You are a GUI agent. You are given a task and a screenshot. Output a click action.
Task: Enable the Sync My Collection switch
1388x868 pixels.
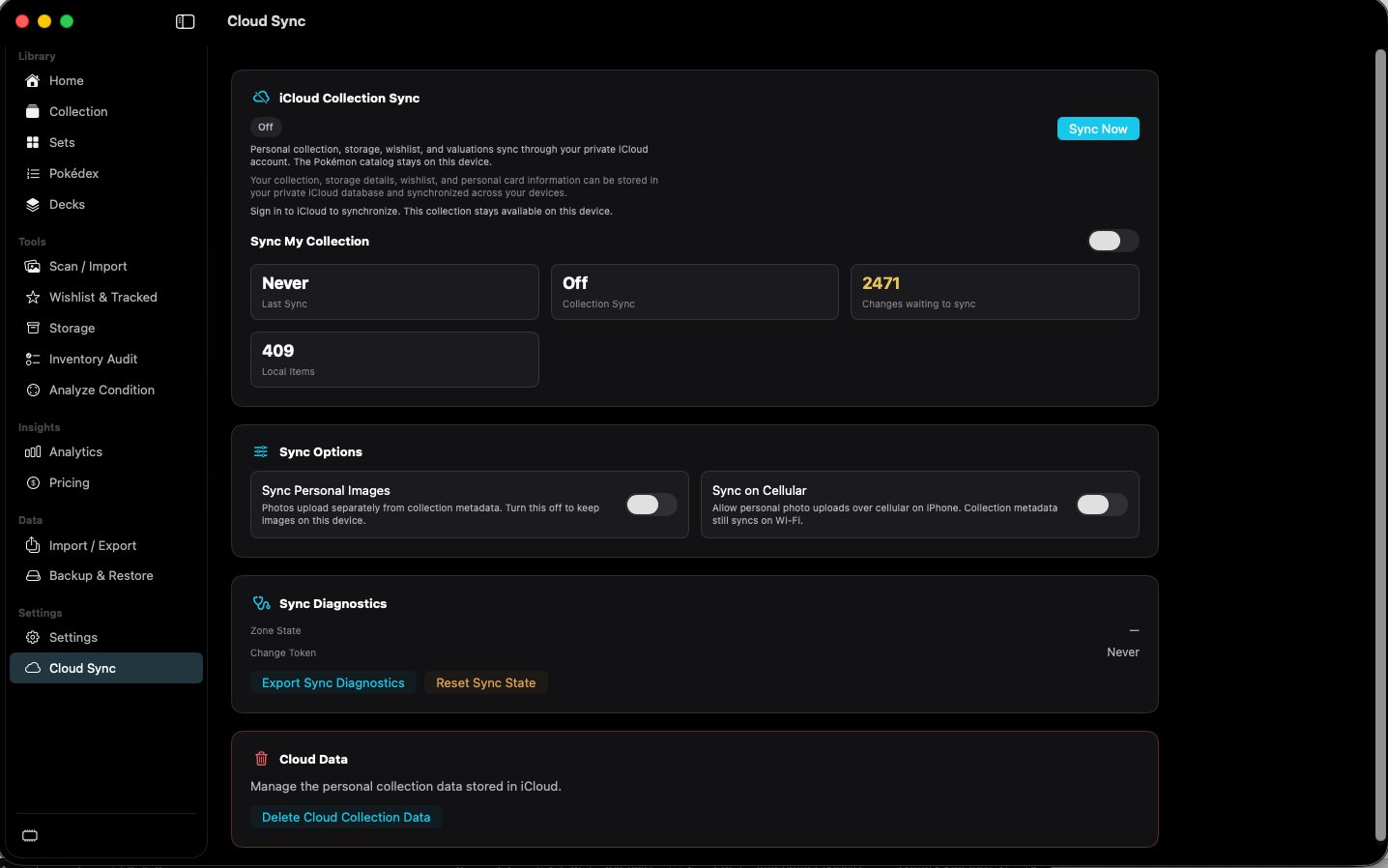click(1113, 241)
